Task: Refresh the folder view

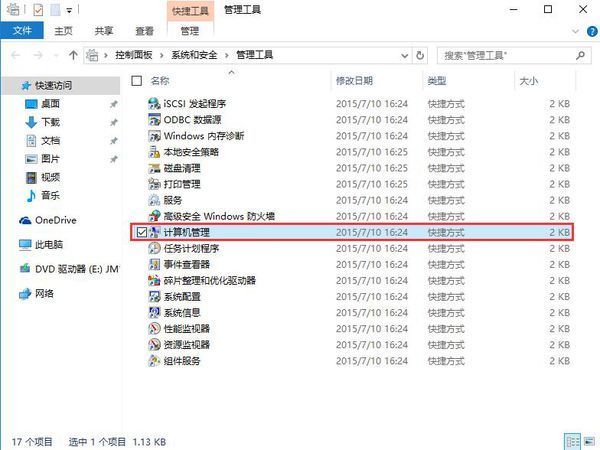Action: pos(420,56)
